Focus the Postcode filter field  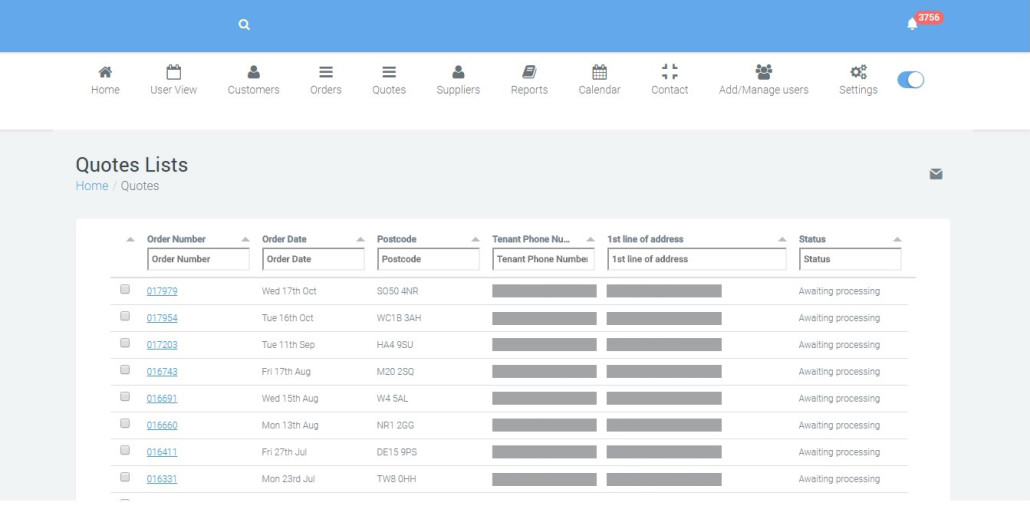[428, 259]
